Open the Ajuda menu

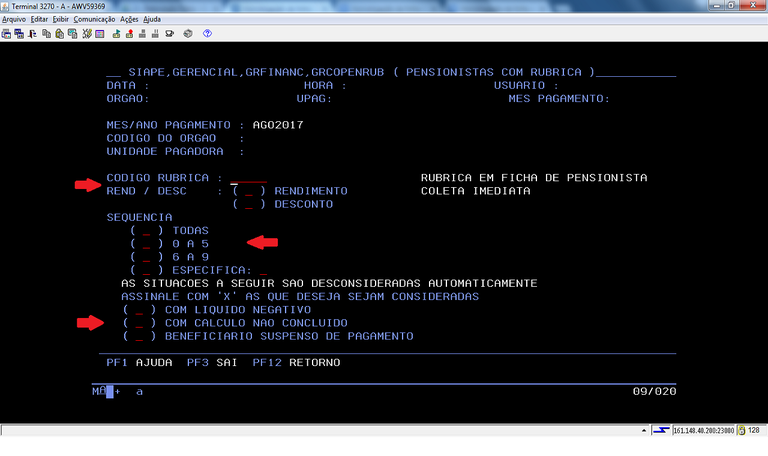pyautogui.click(x=152, y=20)
